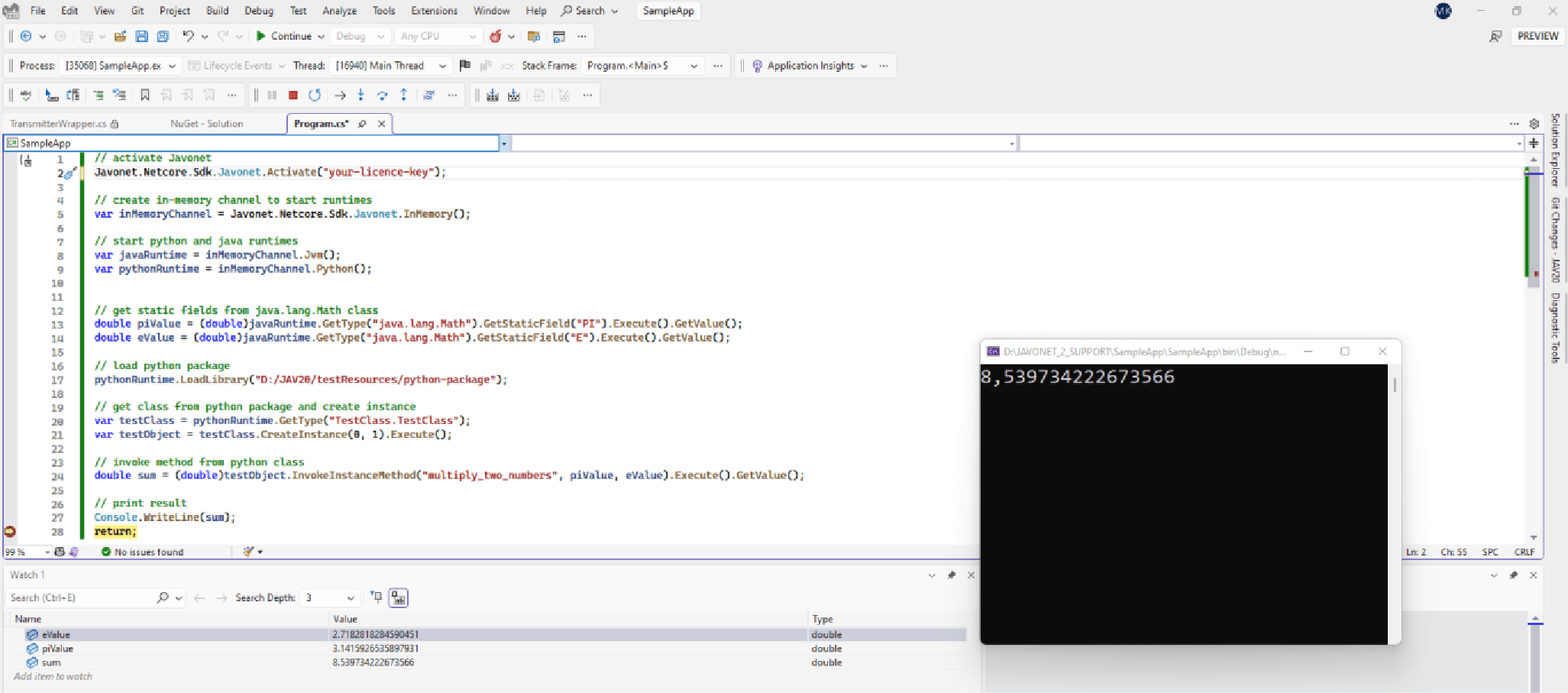1568x693 pixels.
Task: Select the piValue row in Watch 1
Action: 489,649
